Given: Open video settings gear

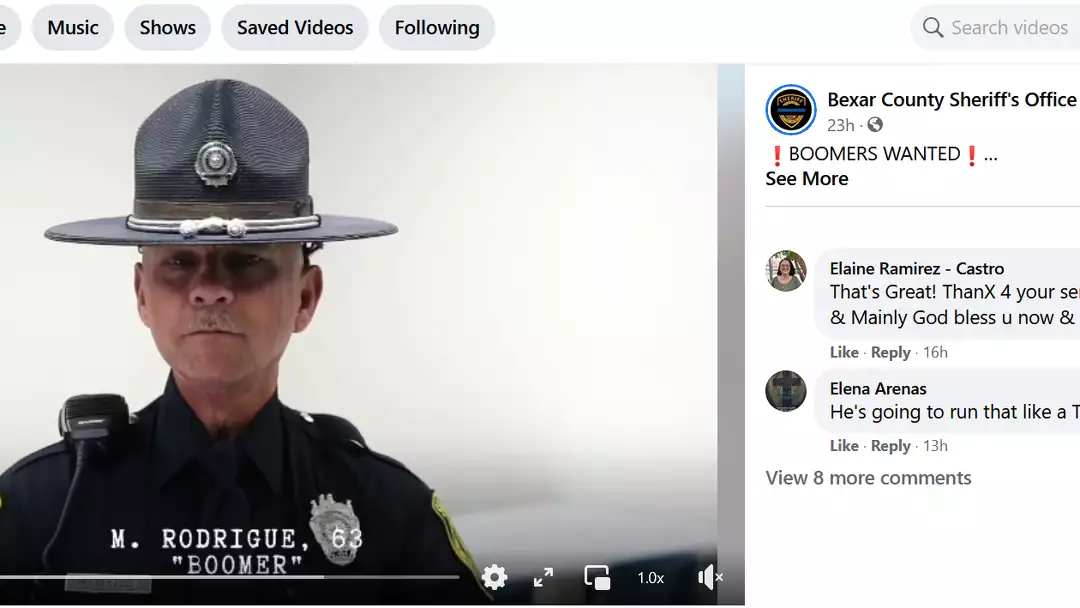Looking at the screenshot, I should tap(494, 577).
